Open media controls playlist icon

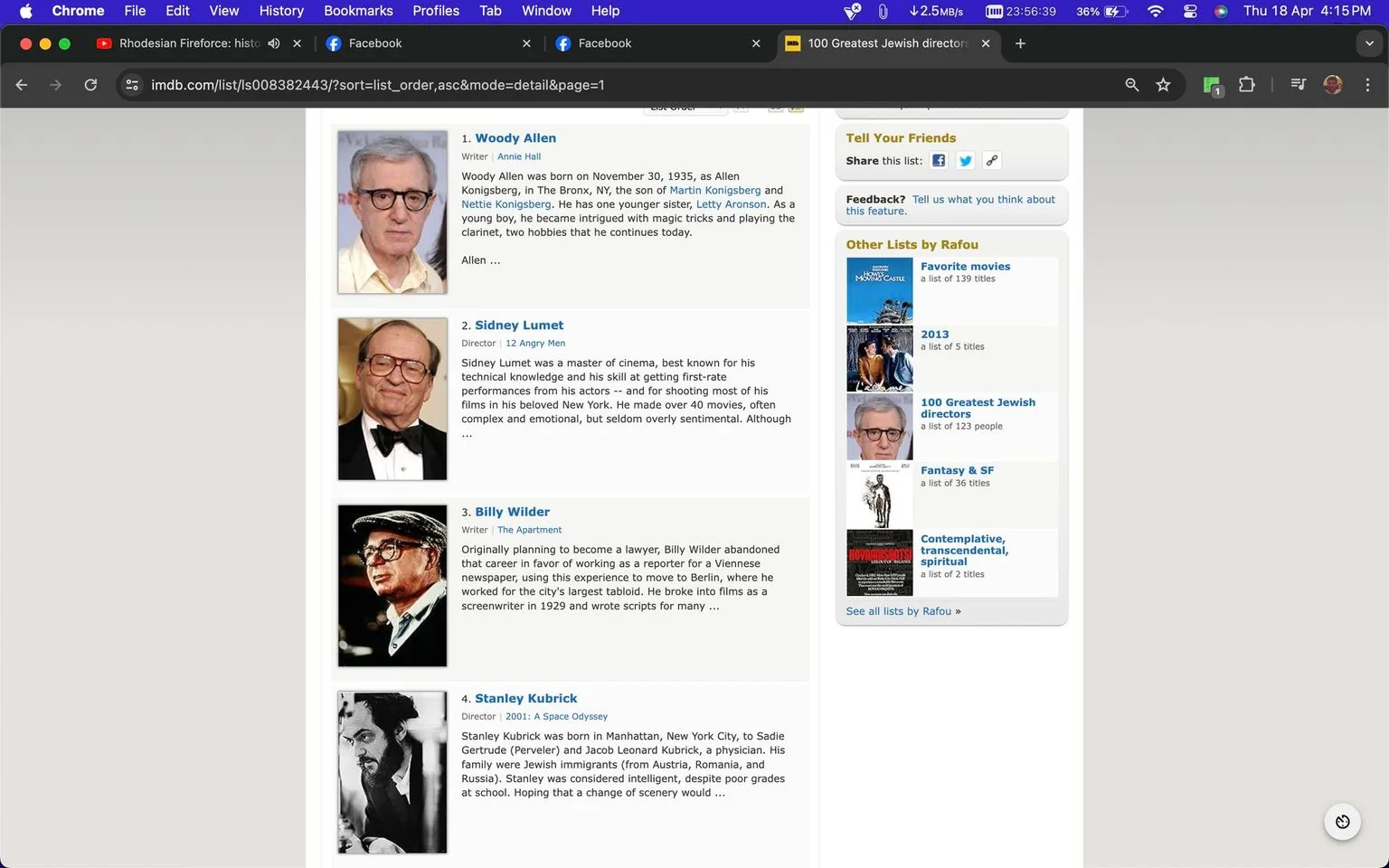1298,85
